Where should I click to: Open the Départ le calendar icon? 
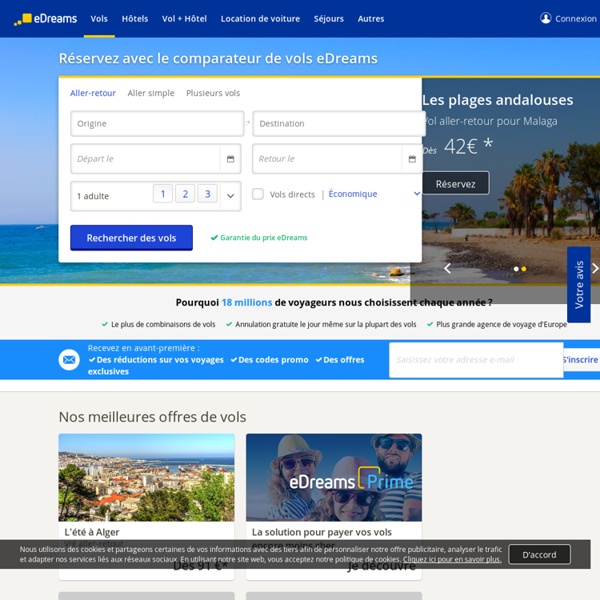pos(230,159)
